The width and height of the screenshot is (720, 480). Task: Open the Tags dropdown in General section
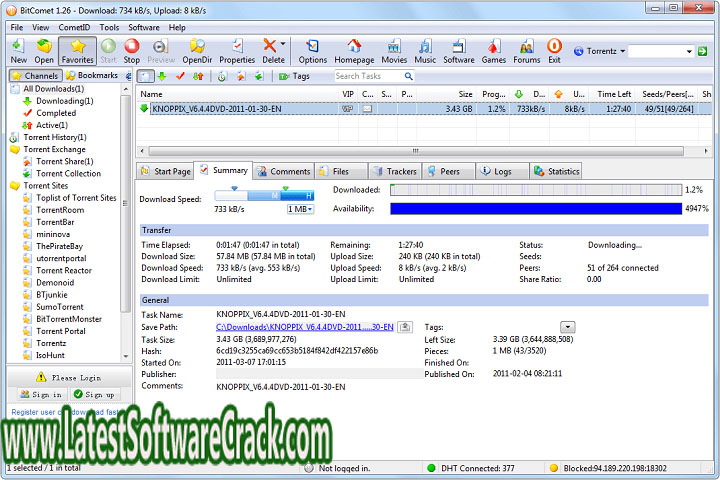(568, 327)
